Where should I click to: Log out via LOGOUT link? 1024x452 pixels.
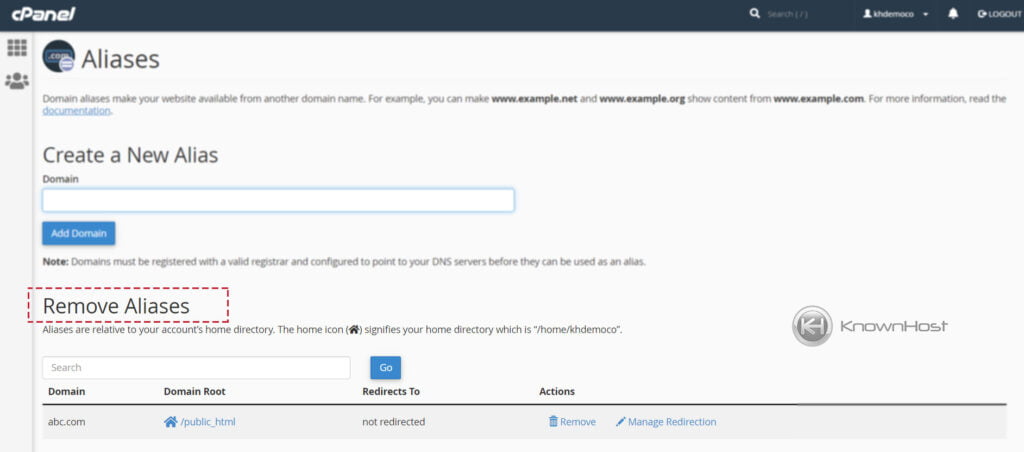pyautogui.click(x=999, y=14)
